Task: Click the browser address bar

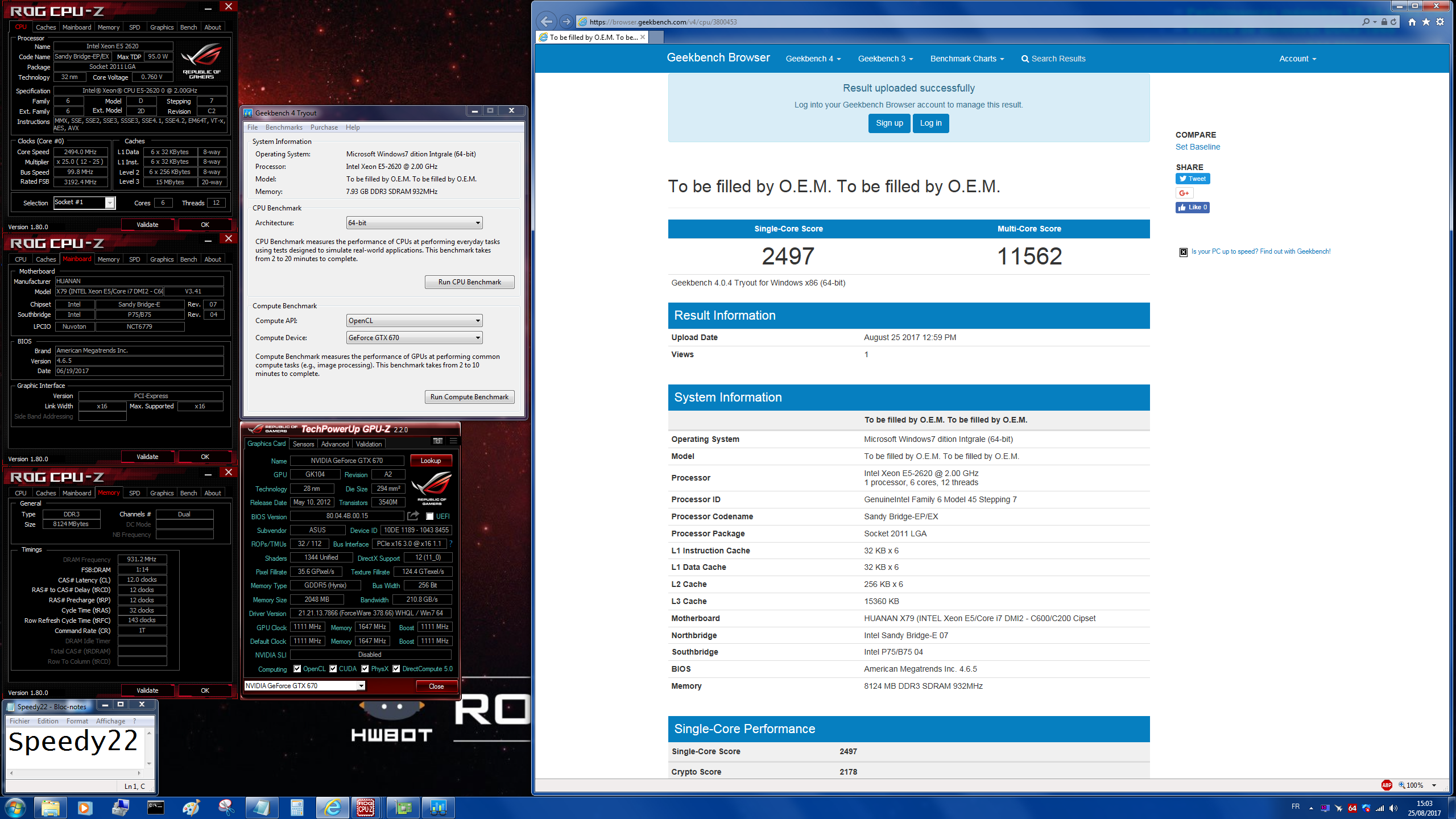Action: (967, 22)
